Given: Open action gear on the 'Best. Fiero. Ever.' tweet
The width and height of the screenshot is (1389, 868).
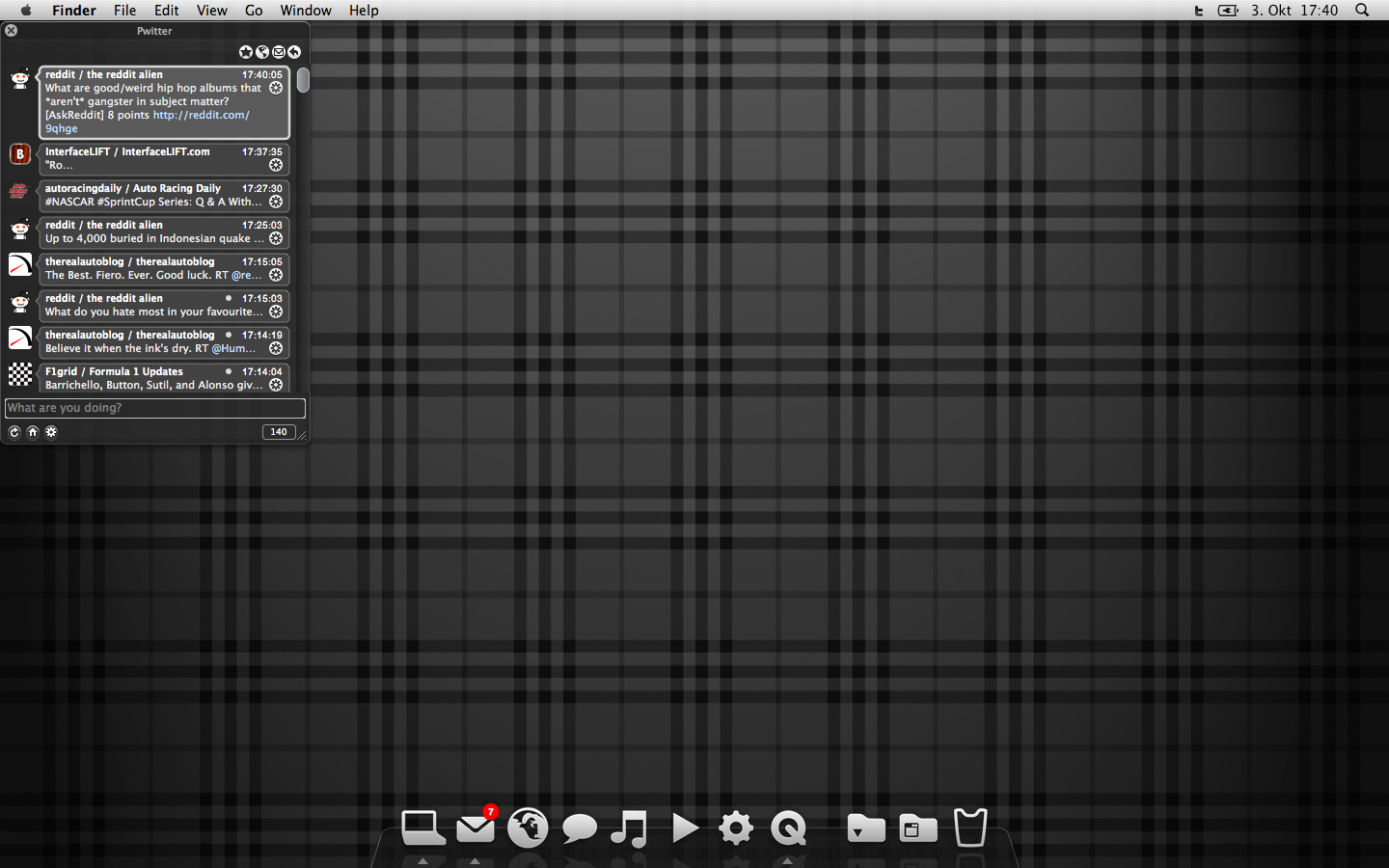Looking at the screenshot, I should pos(276,275).
